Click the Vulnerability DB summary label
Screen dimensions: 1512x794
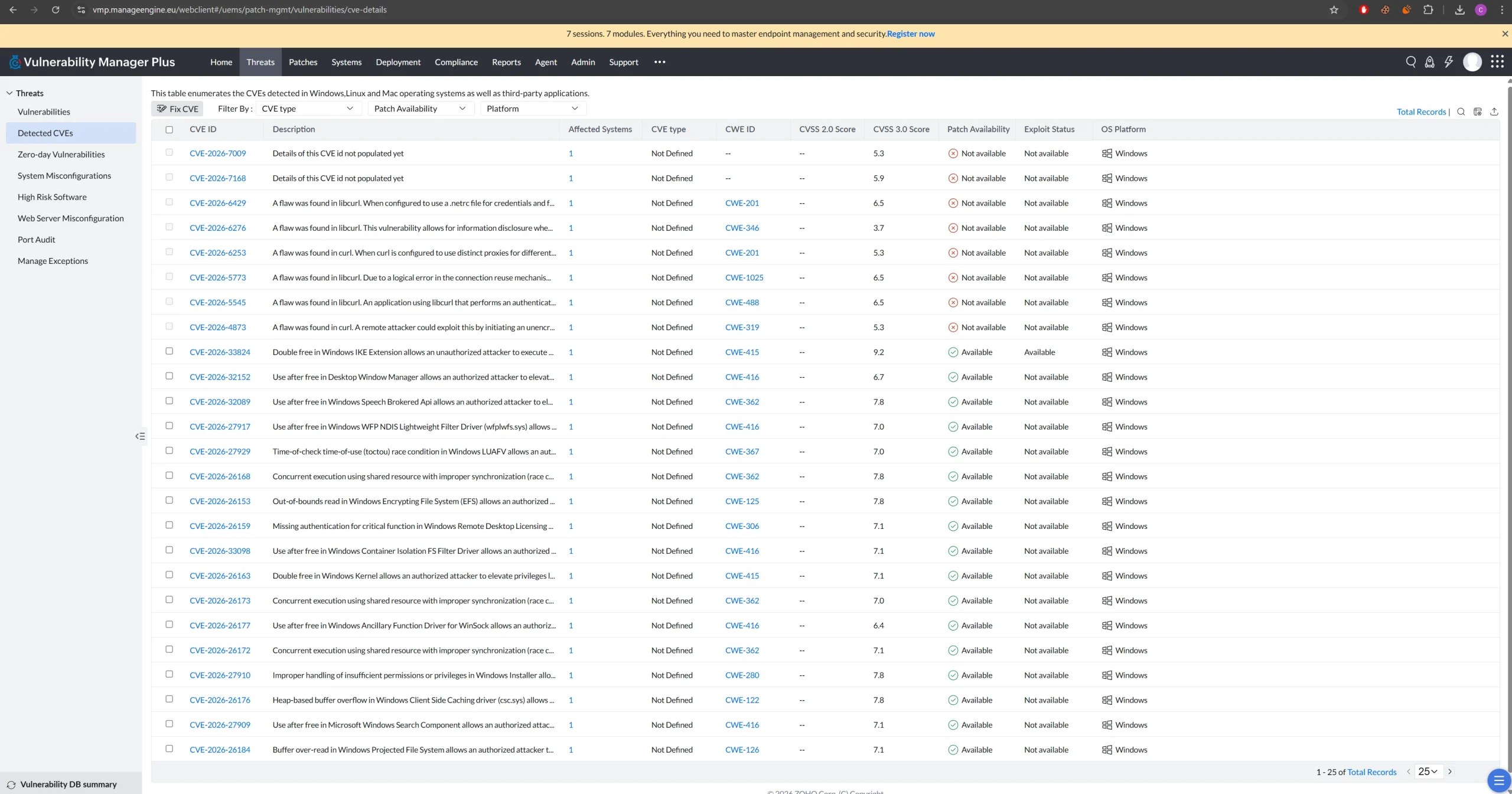point(69,785)
